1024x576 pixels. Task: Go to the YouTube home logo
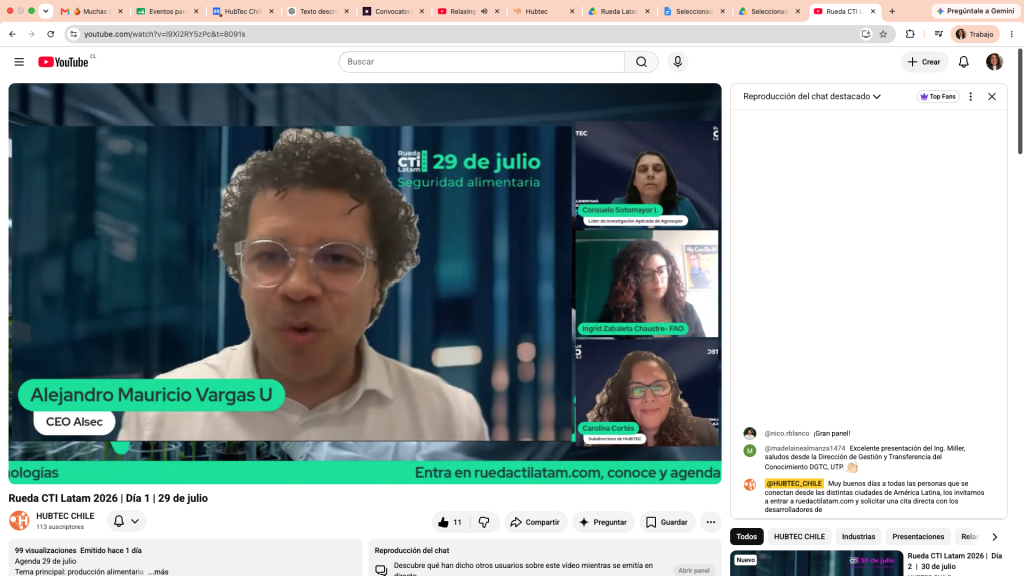(63, 62)
